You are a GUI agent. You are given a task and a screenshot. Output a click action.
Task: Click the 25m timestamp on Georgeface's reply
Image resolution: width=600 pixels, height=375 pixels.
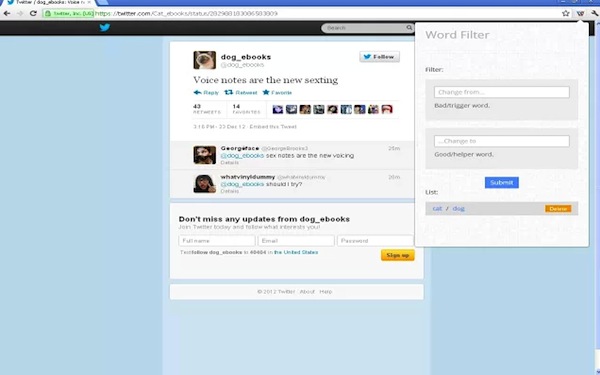(x=394, y=148)
